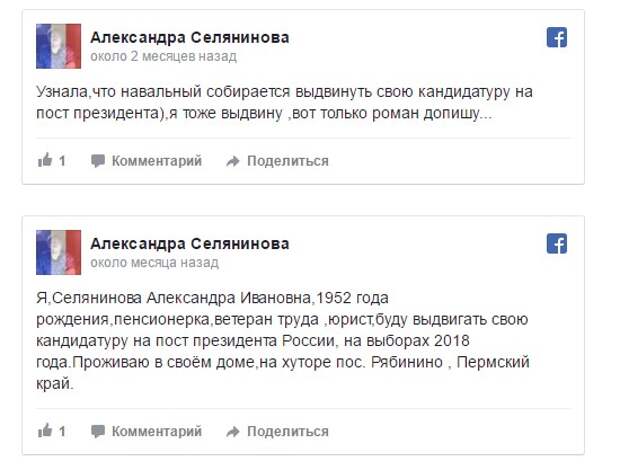The width and height of the screenshot is (620, 470).
Task: Click the share arrow icon on the first post
Action: (233, 161)
